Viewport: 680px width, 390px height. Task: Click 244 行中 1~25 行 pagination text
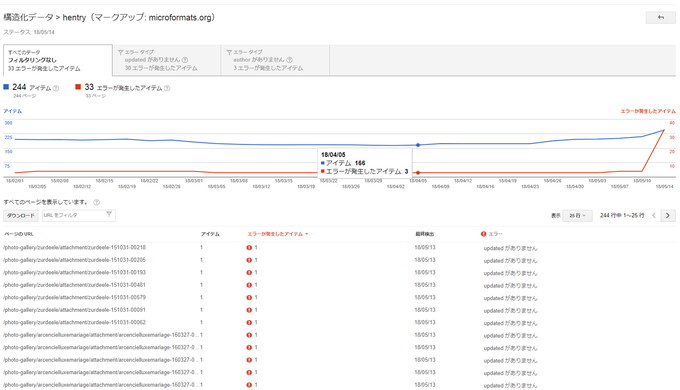click(x=622, y=216)
